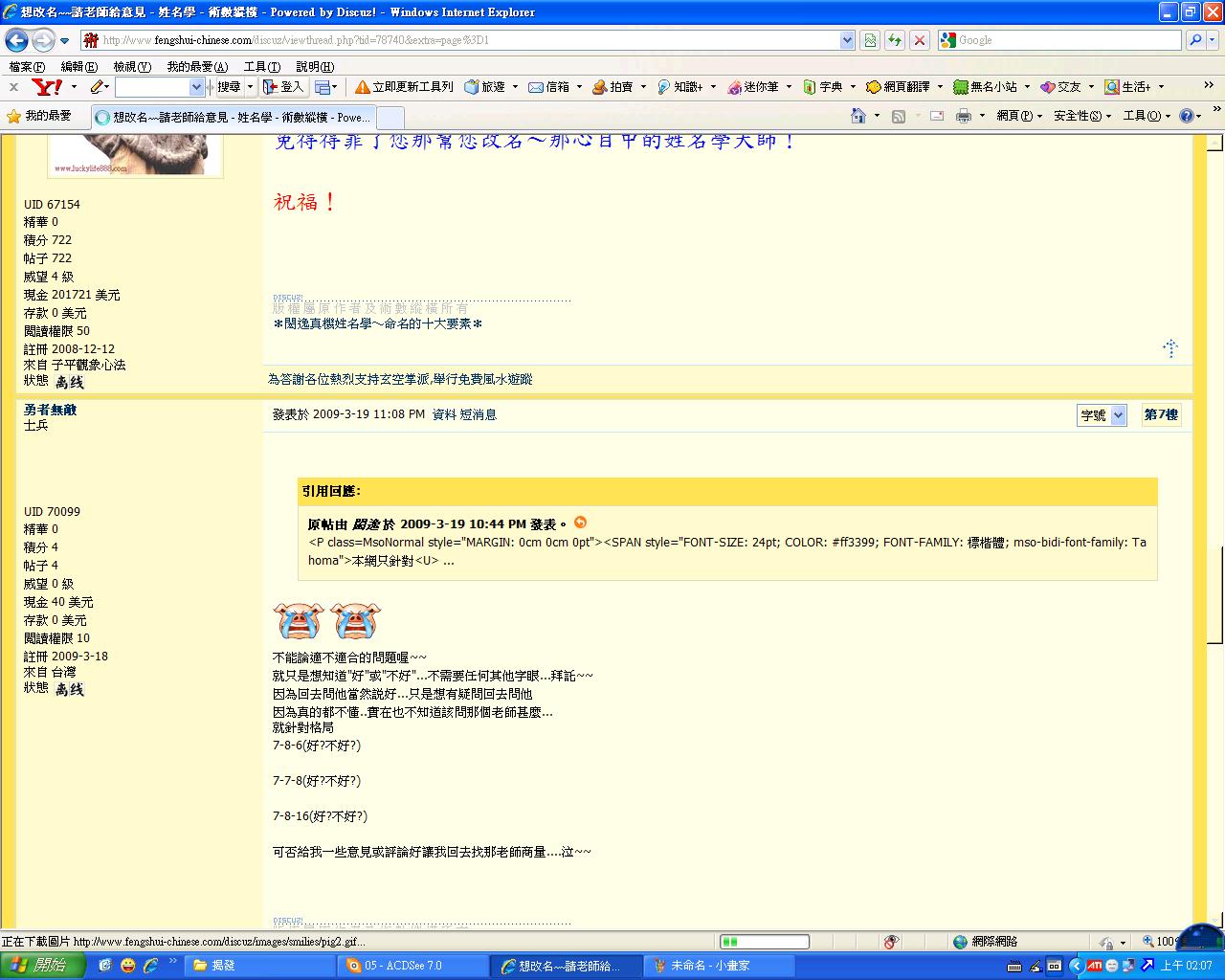The image size is (1225, 980).
Task: Open the Home page icon
Action: [x=858, y=116]
